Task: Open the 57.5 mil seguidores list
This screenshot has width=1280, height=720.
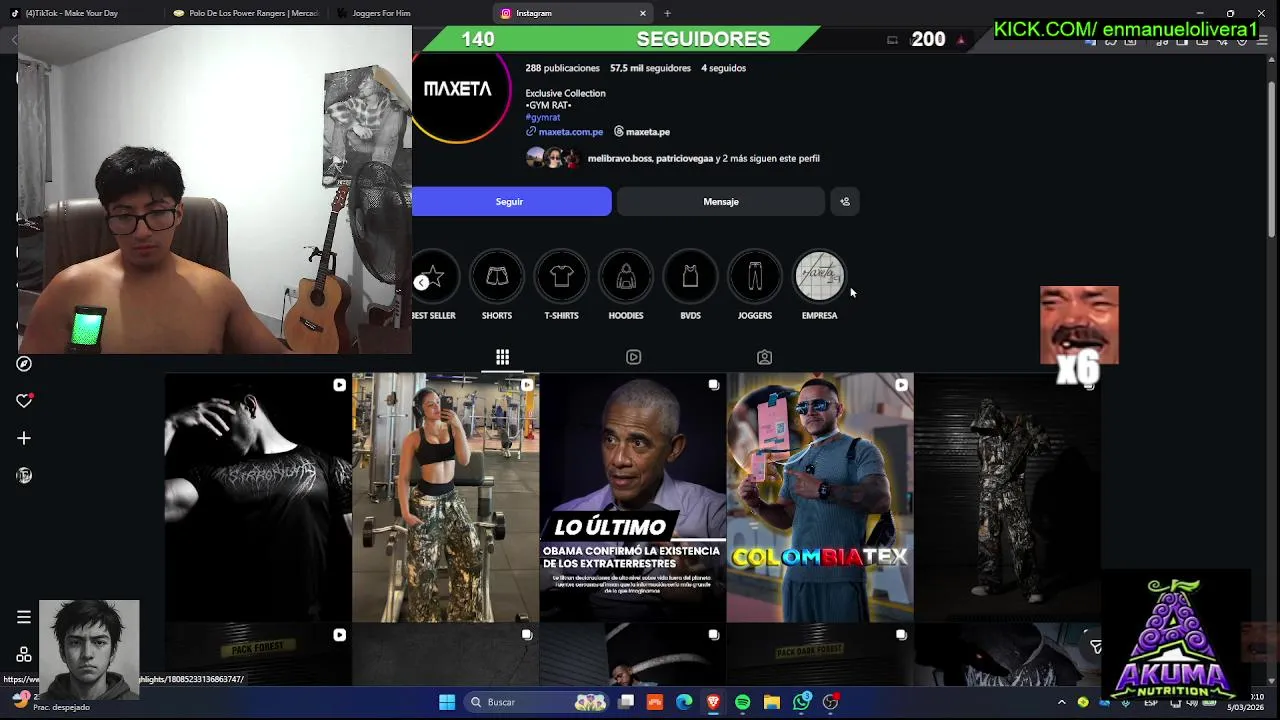Action: click(650, 68)
